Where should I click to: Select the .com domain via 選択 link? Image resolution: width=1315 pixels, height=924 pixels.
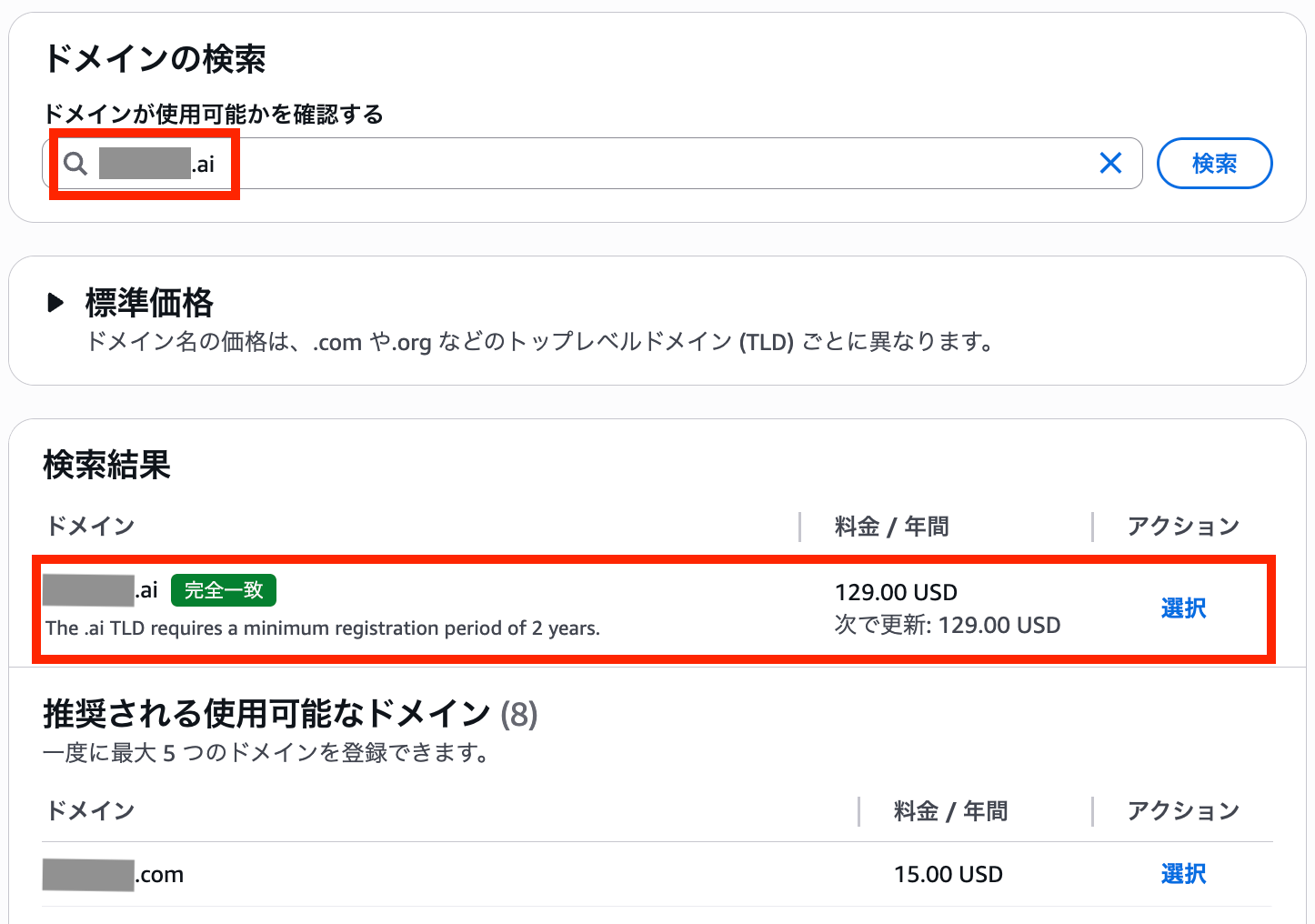[x=1183, y=874]
